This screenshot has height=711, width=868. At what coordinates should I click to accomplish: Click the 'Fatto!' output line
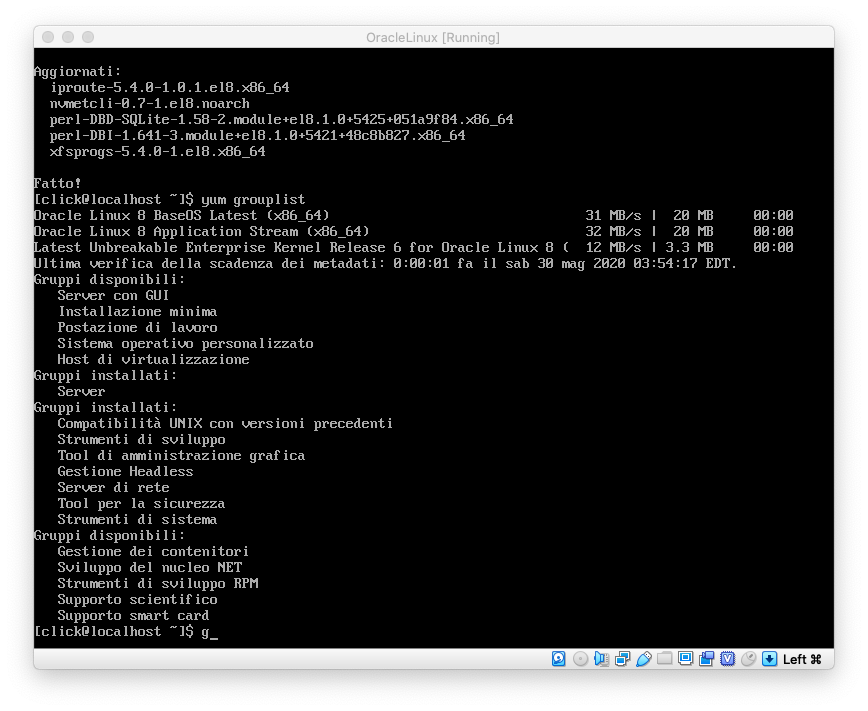(x=58, y=183)
